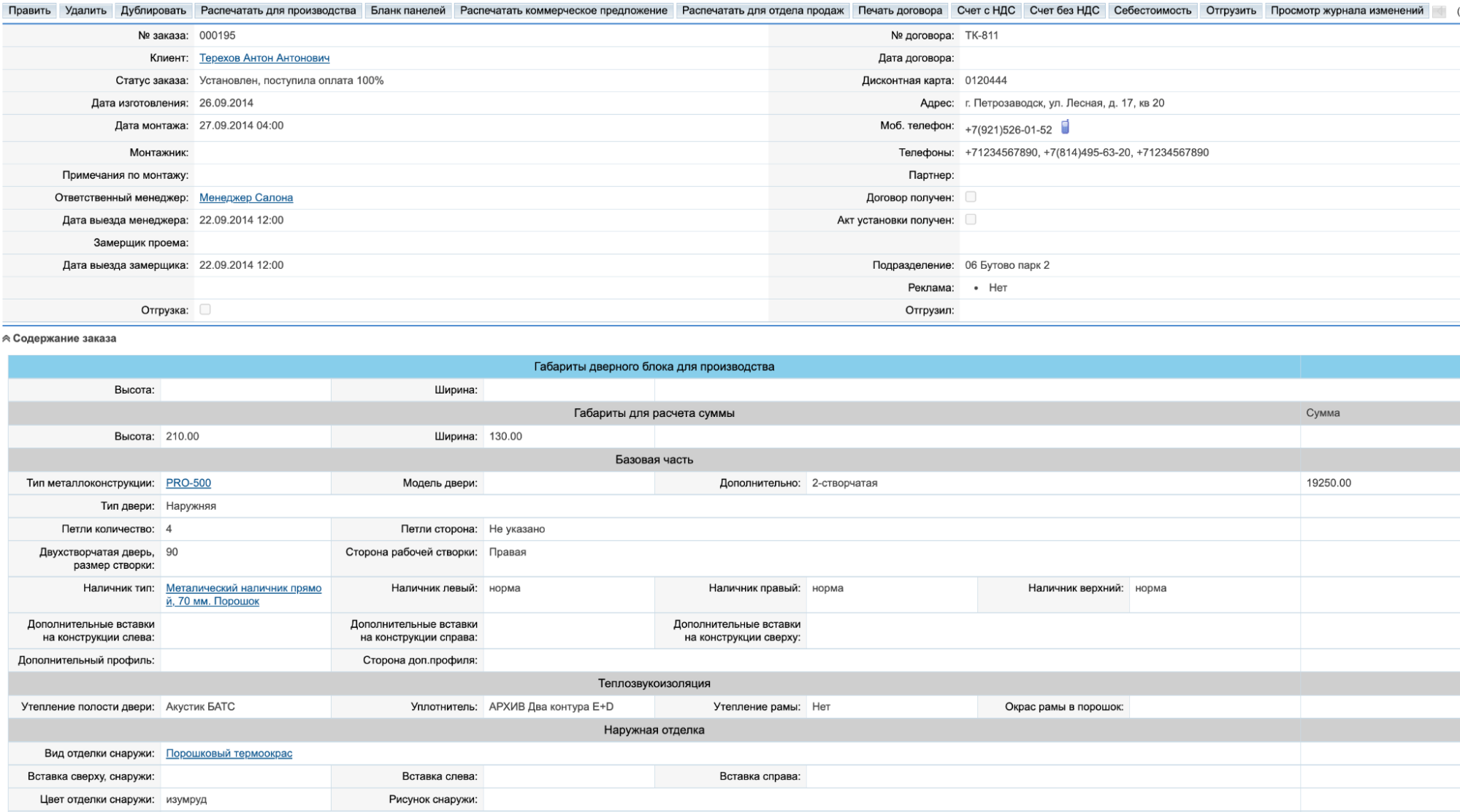
Task: Toggle the Акт установки получен checkbox
Action: click(971, 220)
